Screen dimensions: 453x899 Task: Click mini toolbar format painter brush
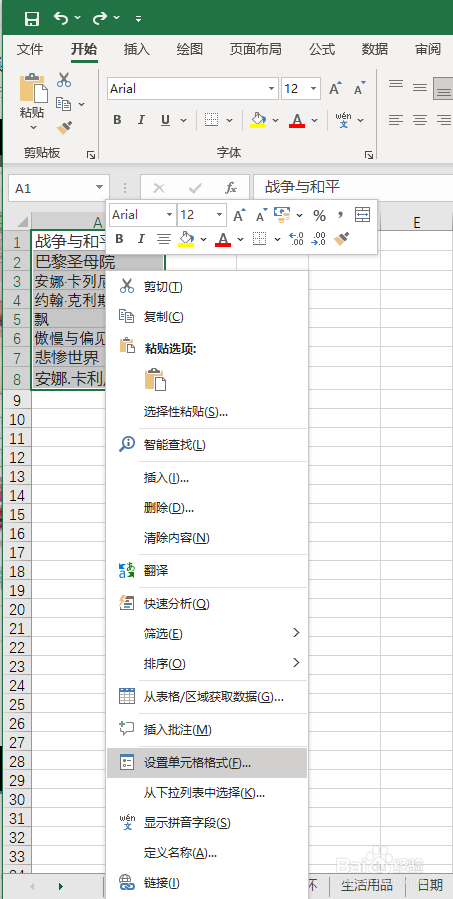[x=342, y=239]
